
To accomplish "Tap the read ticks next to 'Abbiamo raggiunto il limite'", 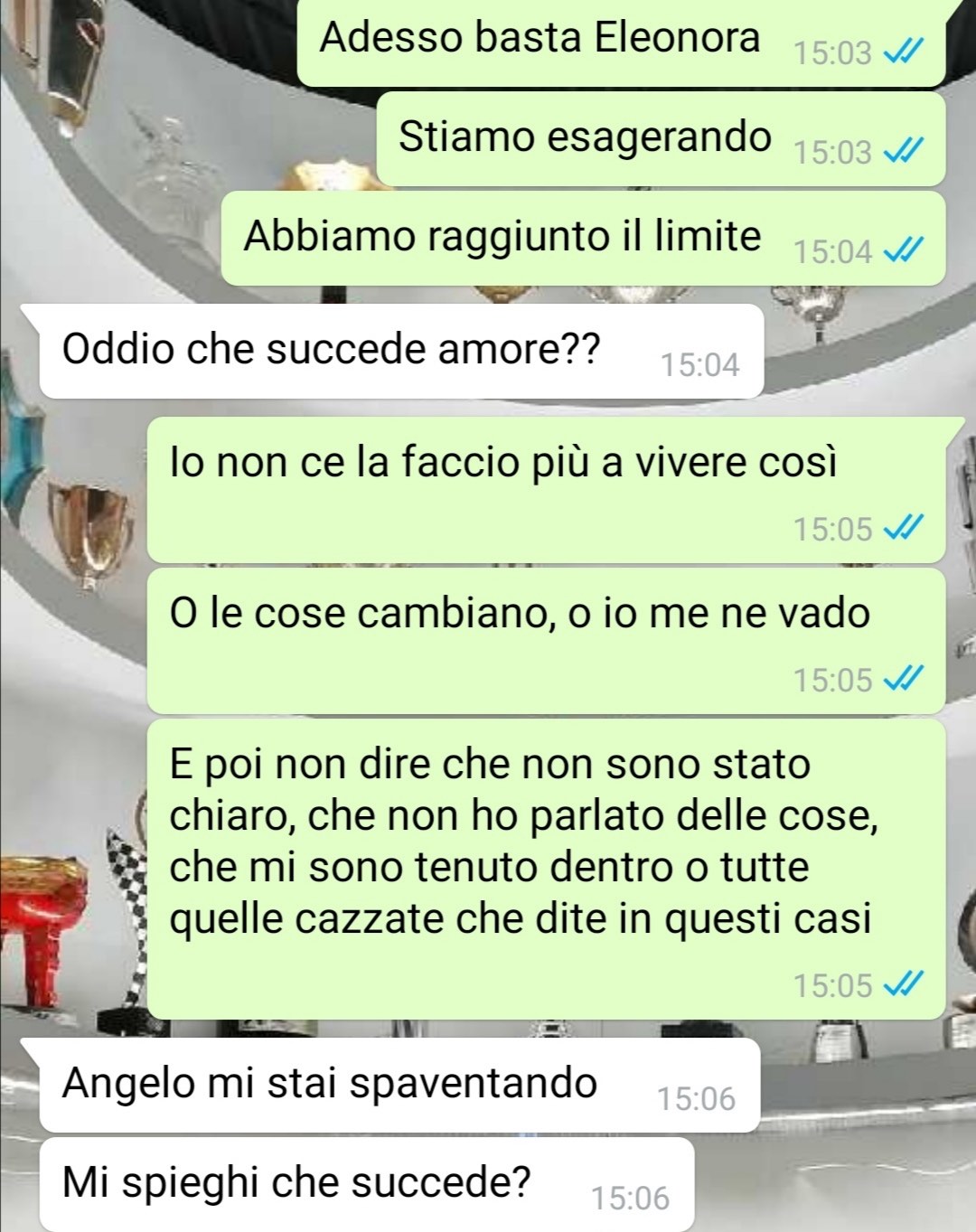I will click(x=902, y=250).
